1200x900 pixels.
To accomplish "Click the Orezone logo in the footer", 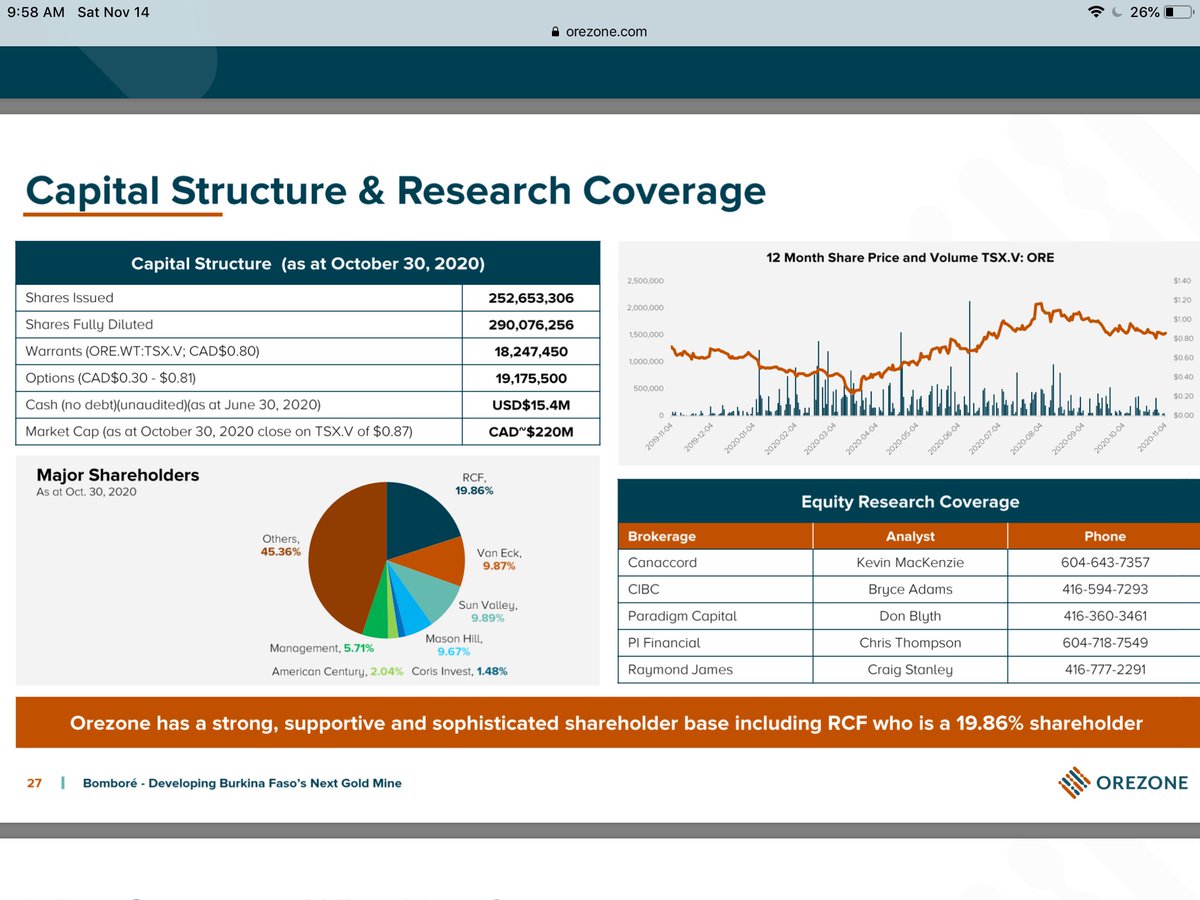I will pos(1122,783).
